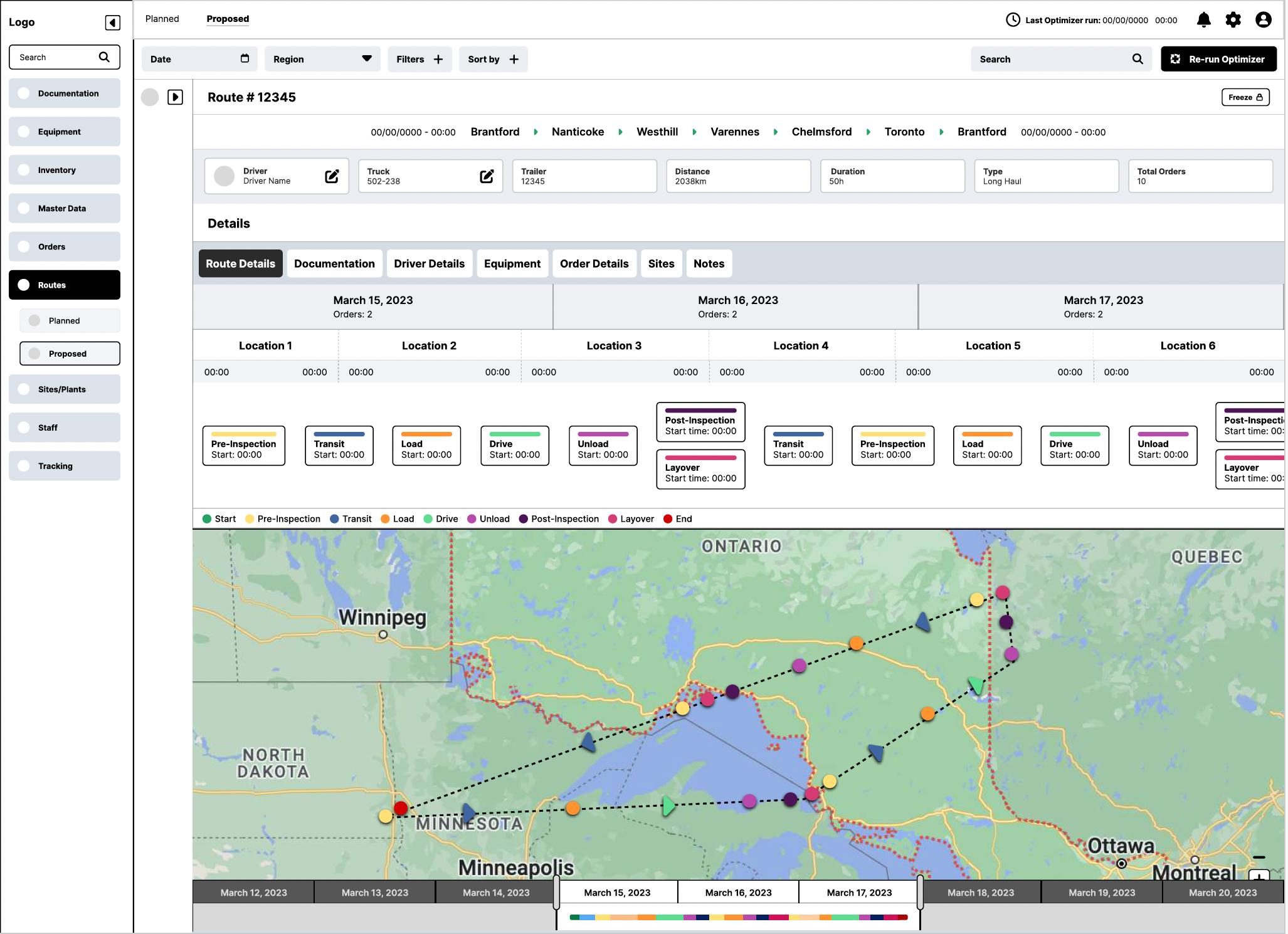Click left handle of timeline range slider
Screen dimensions: 1288x934
coord(556,893)
